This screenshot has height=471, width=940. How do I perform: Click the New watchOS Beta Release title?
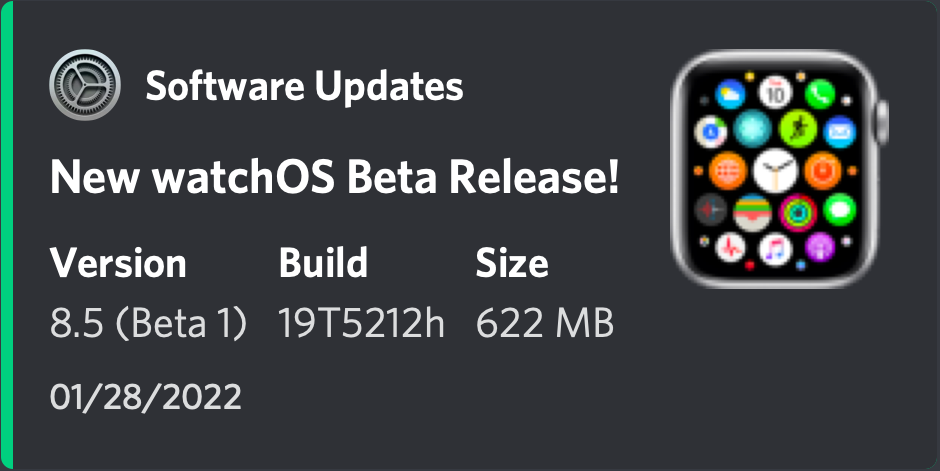click(x=335, y=179)
